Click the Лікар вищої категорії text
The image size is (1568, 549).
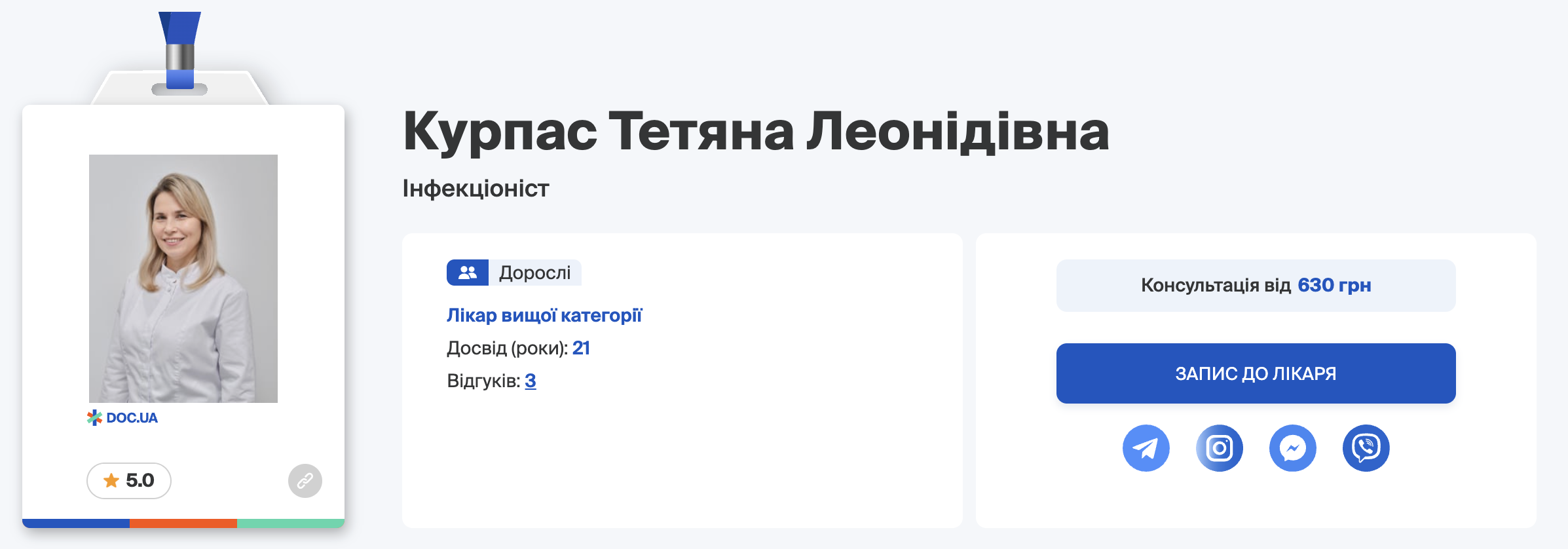click(x=544, y=316)
